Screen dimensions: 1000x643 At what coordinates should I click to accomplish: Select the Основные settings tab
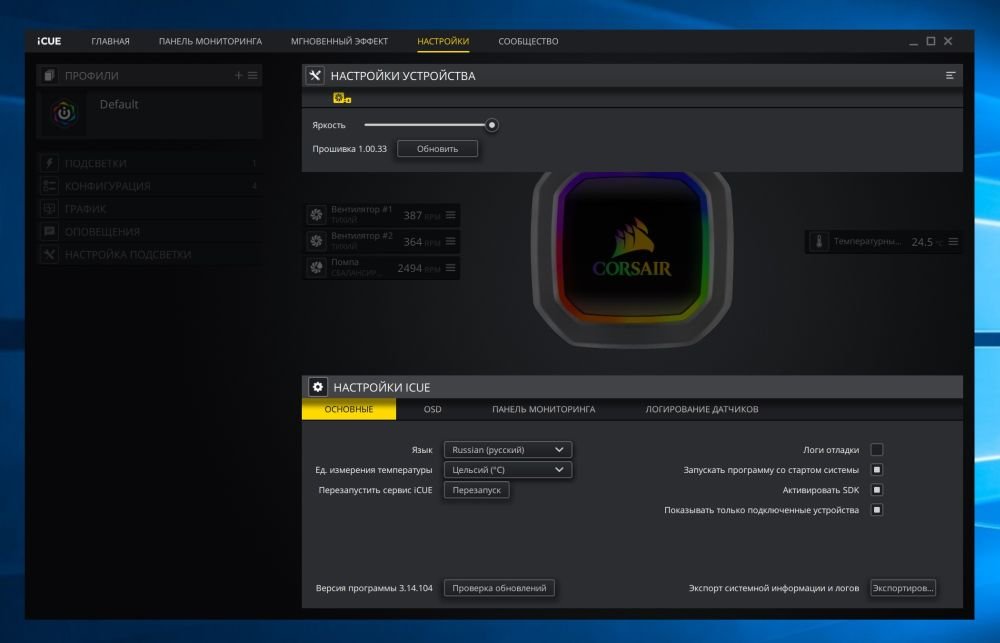pos(349,409)
